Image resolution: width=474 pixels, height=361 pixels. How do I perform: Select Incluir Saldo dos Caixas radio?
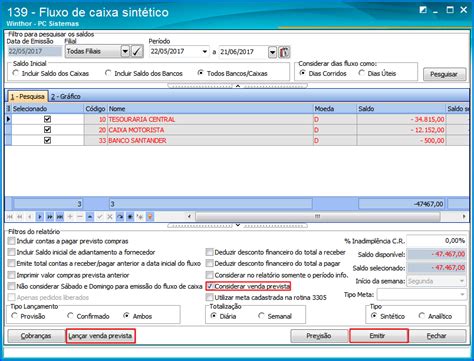[x=15, y=73]
